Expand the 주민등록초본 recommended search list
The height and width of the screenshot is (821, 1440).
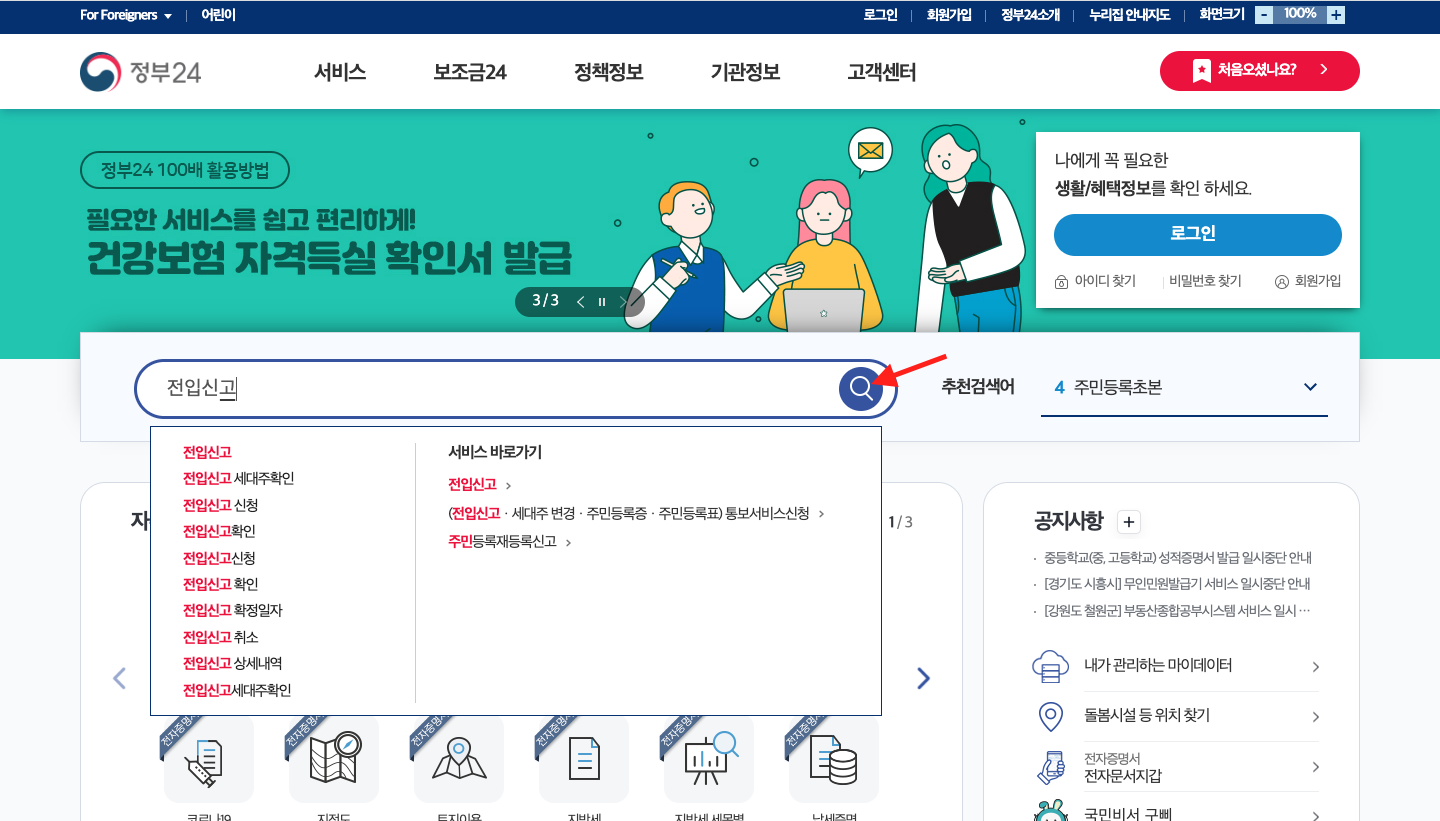(x=1310, y=386)
